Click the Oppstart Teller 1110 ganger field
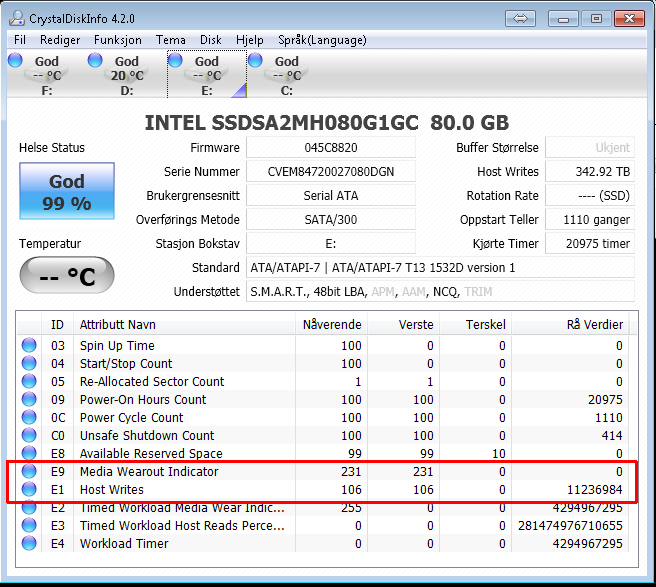This screenshot has width=656, height=587. (x=590, y=220)
